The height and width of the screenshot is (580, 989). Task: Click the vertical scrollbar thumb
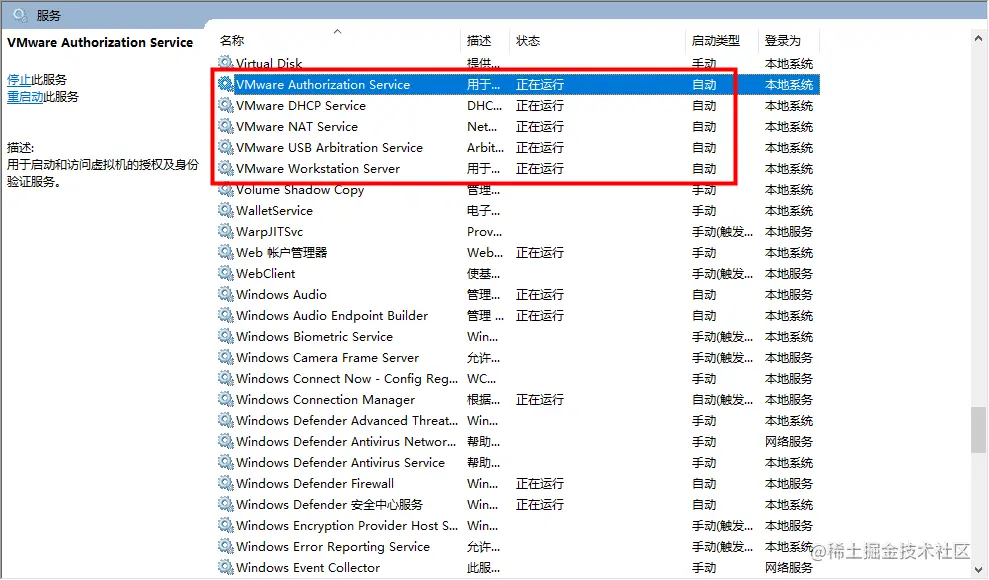tap(978, 430)
